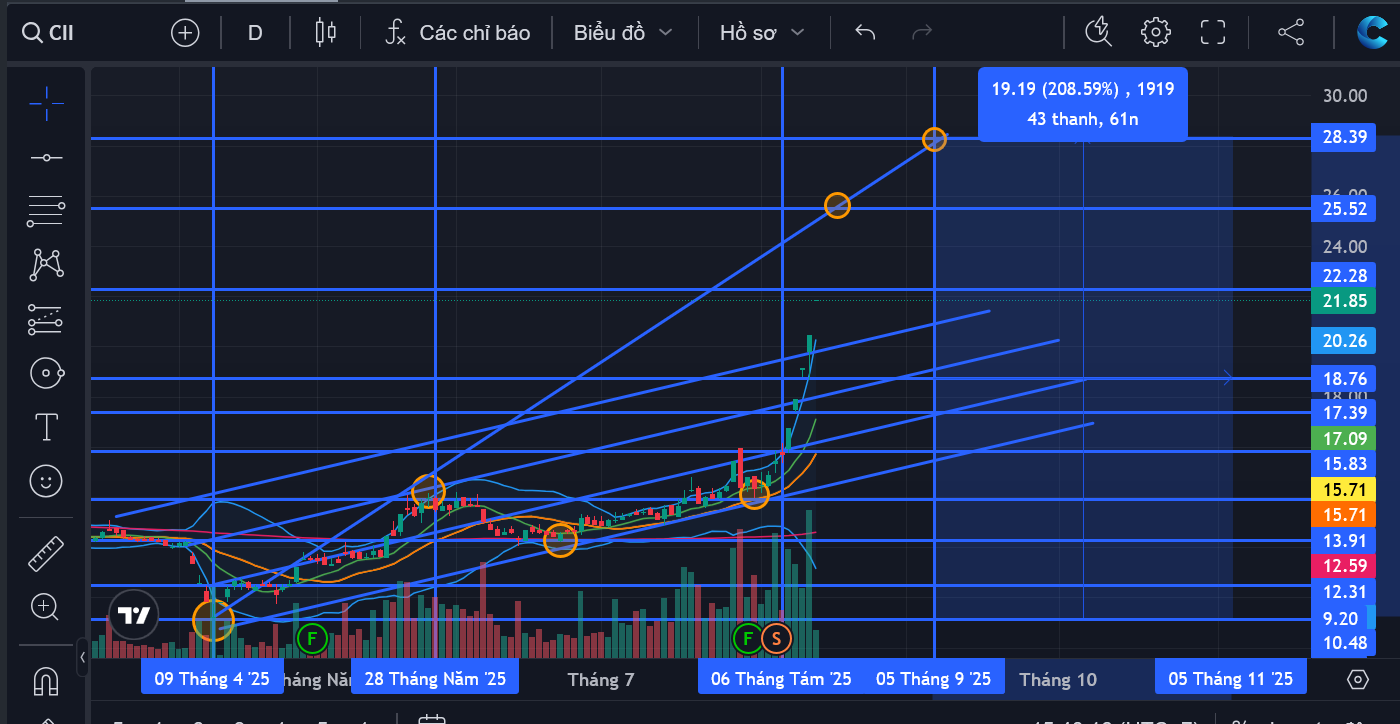Click the 15.83 price label
The image size is (1400, 724).
(x=1344, y=464)
